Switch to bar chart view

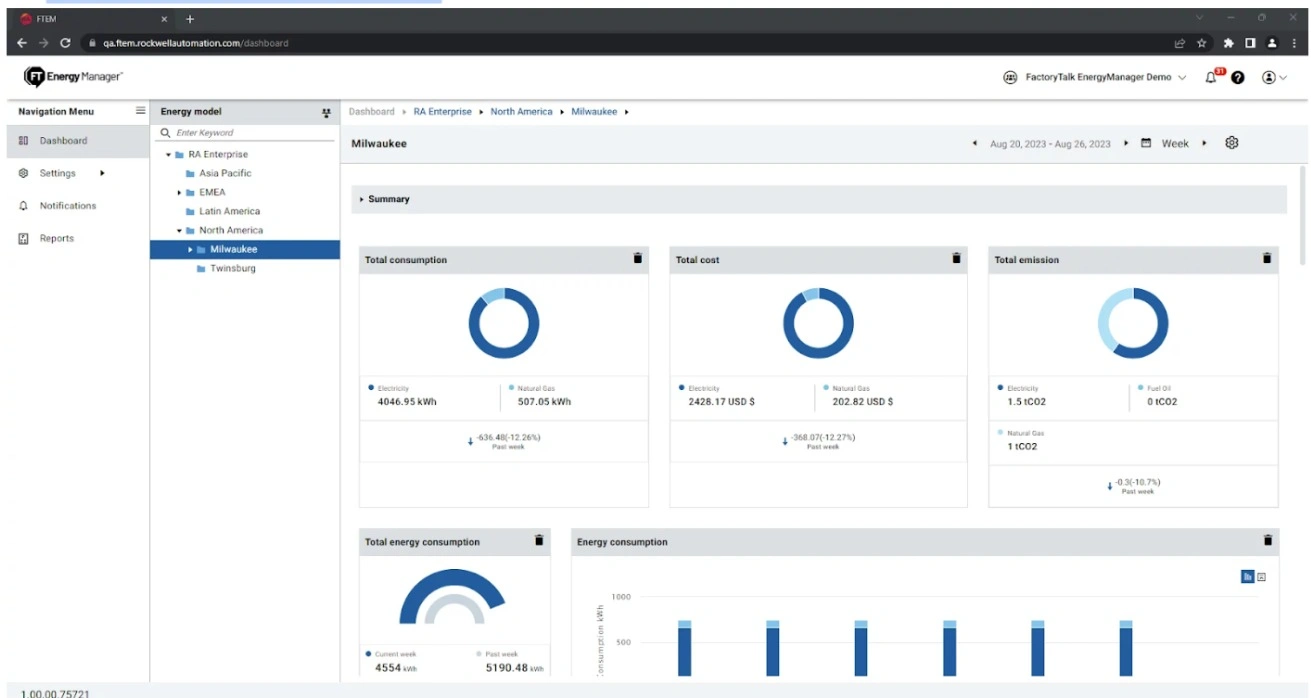pyautogui.click(x=1247, y=577)
